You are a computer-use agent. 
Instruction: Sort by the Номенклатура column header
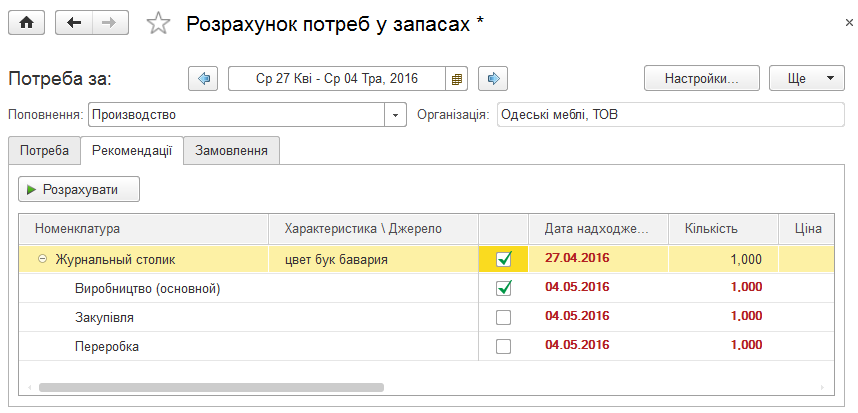144,229
